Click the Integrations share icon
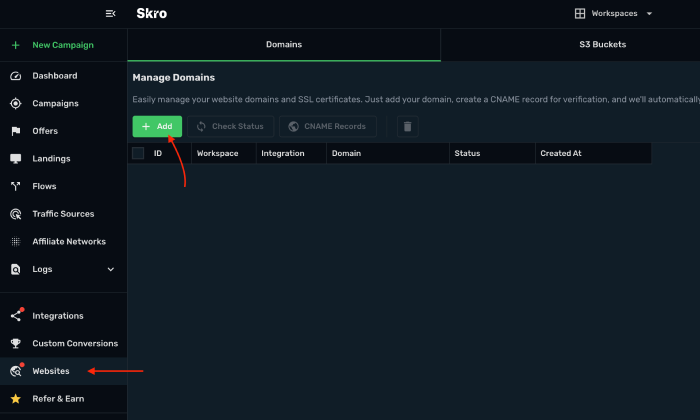700x420 pixels. coord(16,316)
